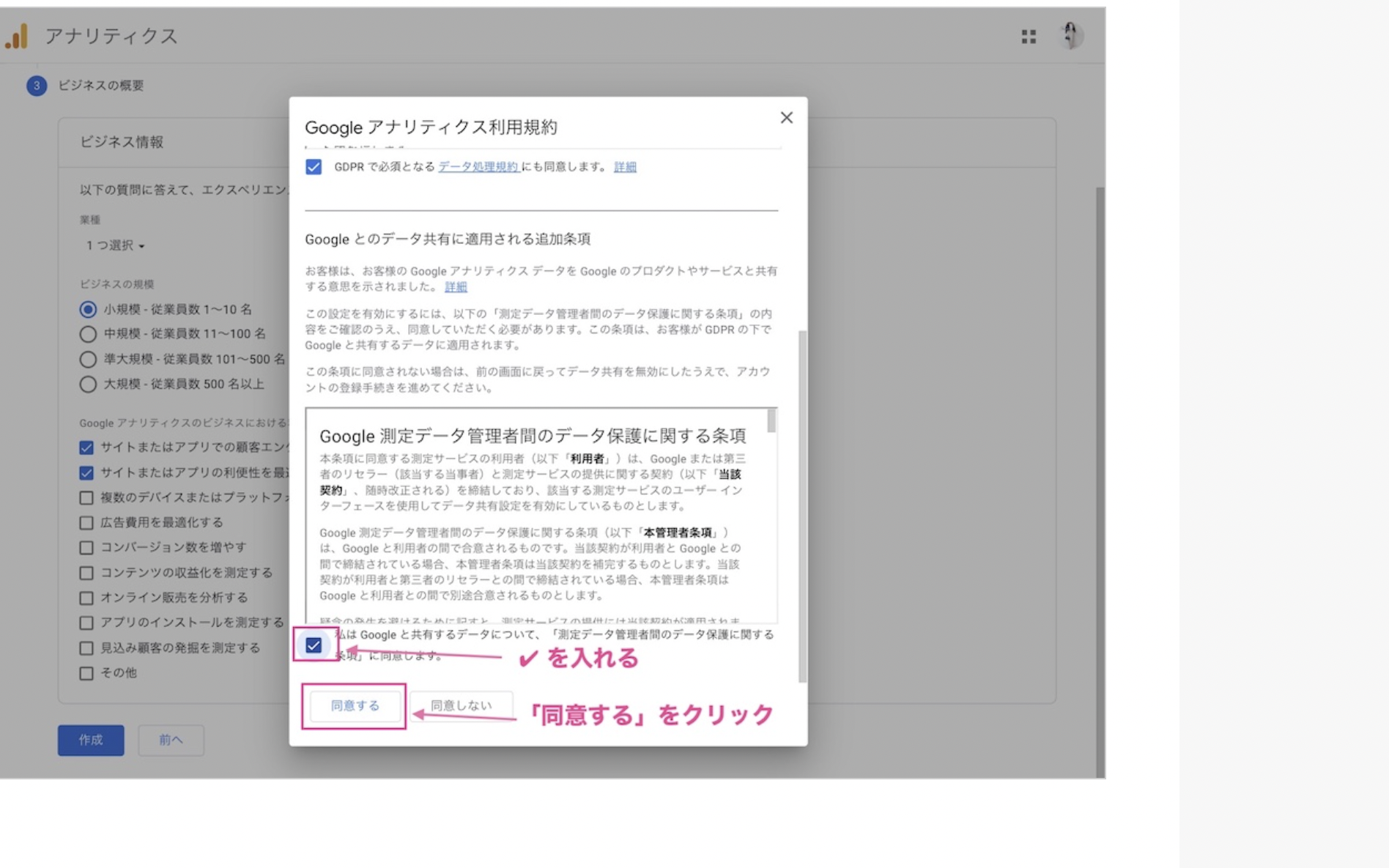This screenshot has width=1389, height=868.
Task: Click the blue 作成 button
Action: click(x=91, y=740)
